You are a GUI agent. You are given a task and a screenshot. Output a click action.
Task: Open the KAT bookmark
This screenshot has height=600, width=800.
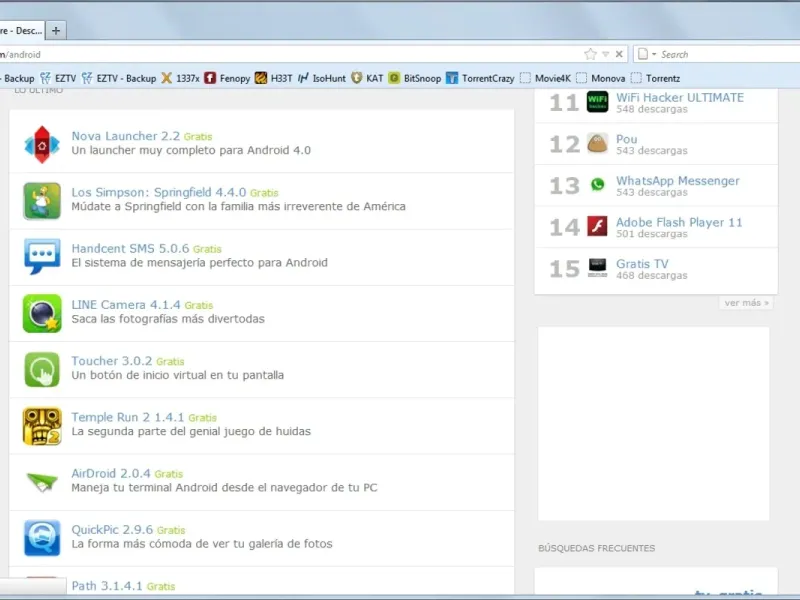point(367,78)
